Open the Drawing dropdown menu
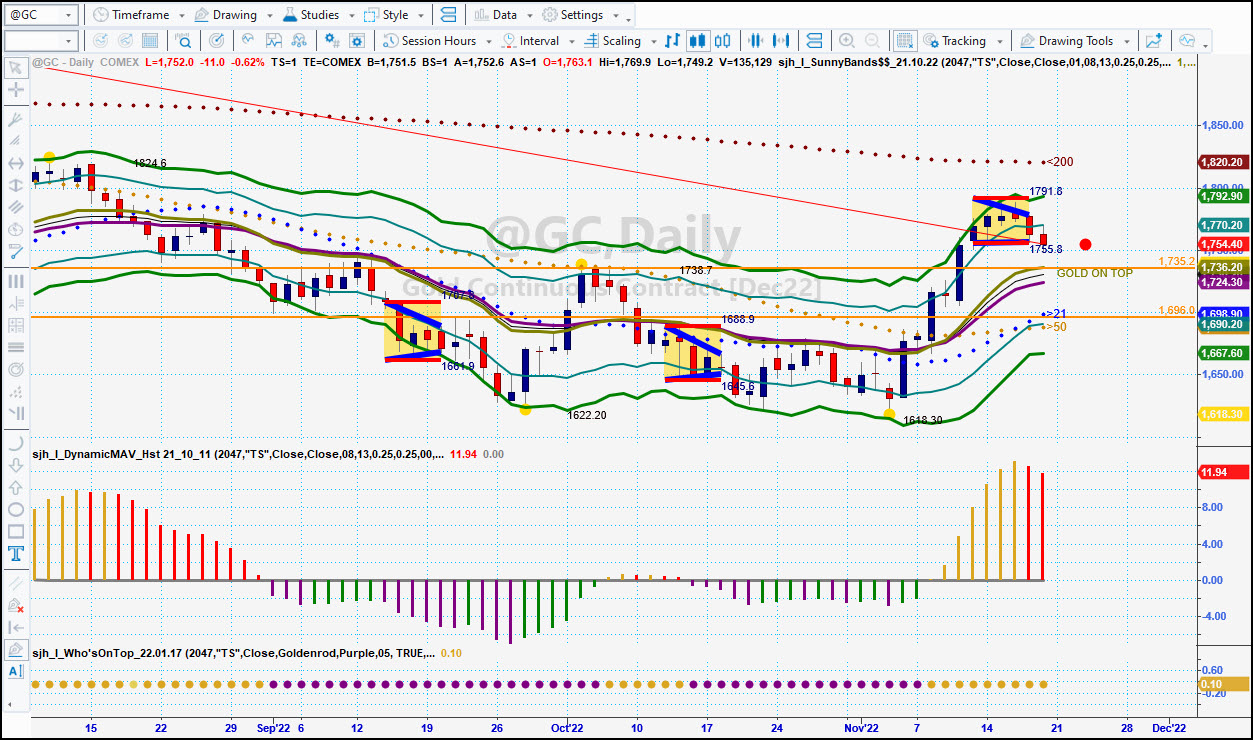Image resolution: width=1253 pixels, height=740 pixels. click(233, 15)
